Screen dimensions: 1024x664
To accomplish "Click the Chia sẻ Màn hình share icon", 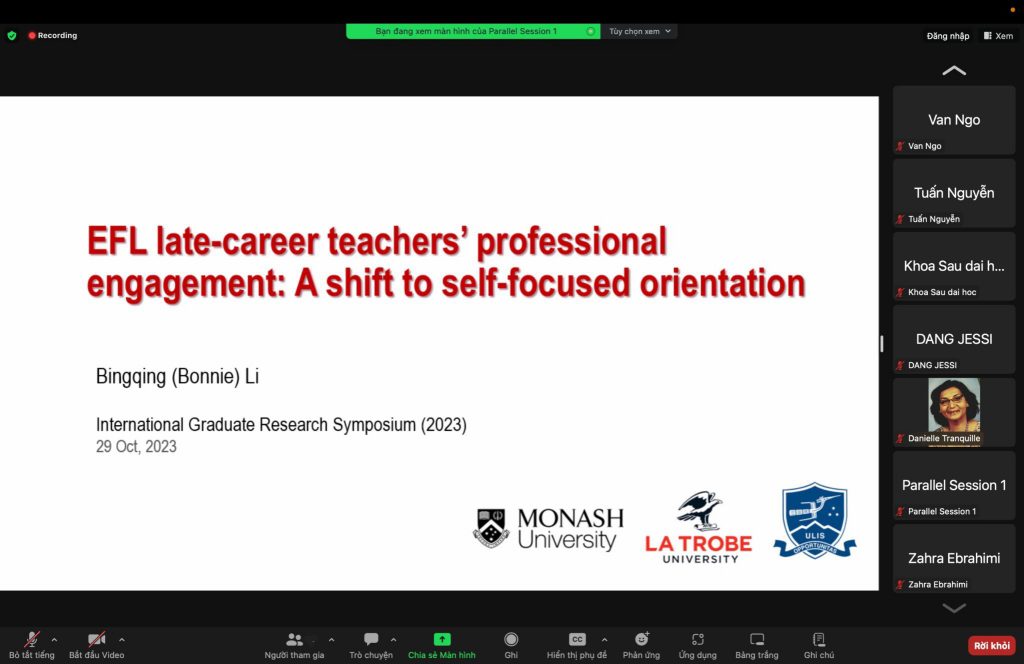I will (442, 640).
